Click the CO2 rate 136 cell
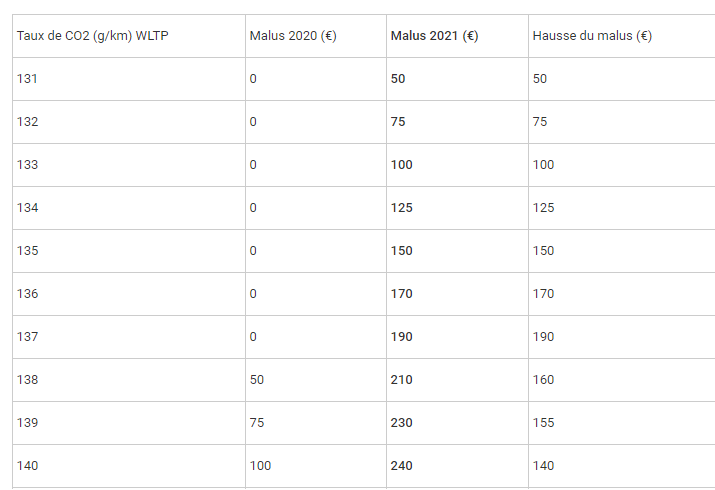 tap(27, 294)
